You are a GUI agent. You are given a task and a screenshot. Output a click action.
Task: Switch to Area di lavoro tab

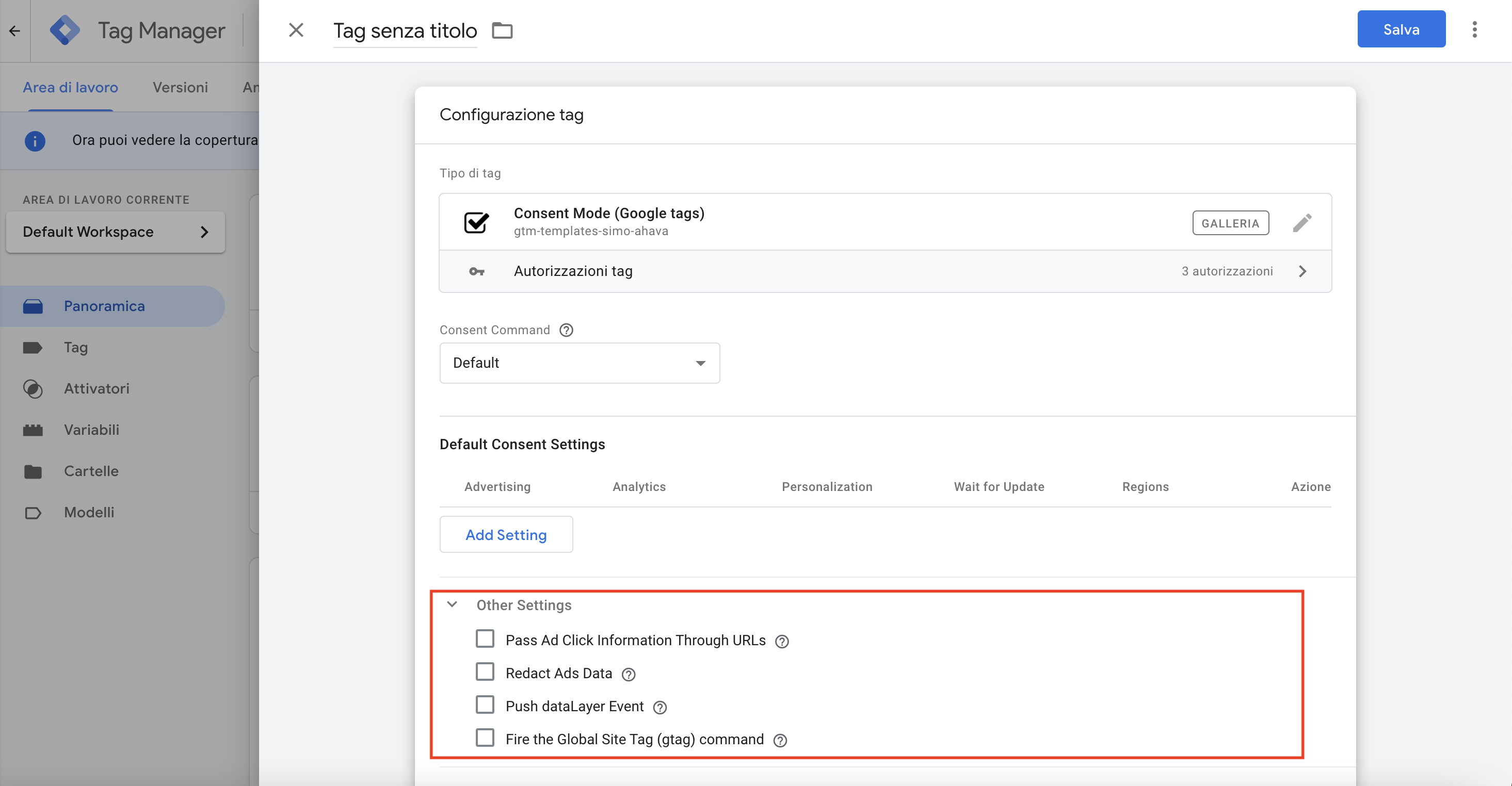(70, 87)
